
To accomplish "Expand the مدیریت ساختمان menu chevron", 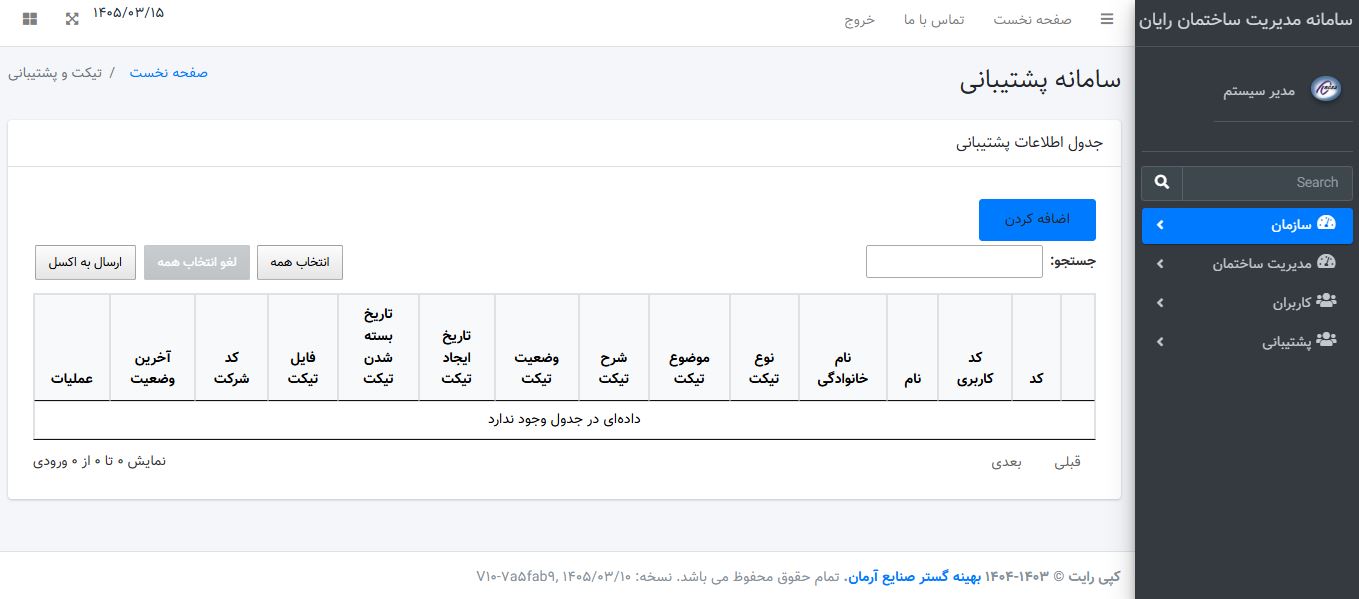I will [x=1160, y=264].
